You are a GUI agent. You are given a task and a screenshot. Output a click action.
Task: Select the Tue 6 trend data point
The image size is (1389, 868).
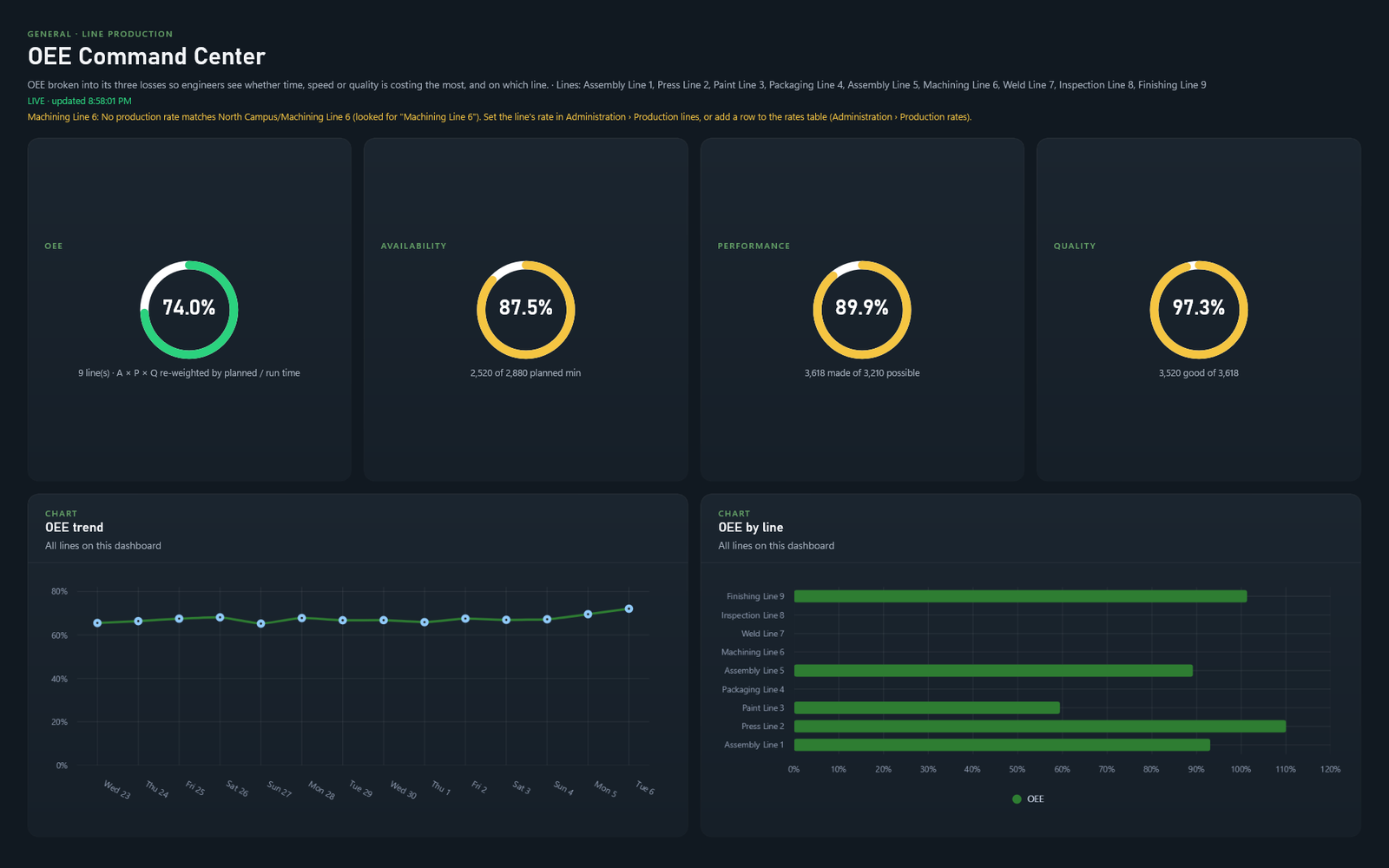(629, 609)
